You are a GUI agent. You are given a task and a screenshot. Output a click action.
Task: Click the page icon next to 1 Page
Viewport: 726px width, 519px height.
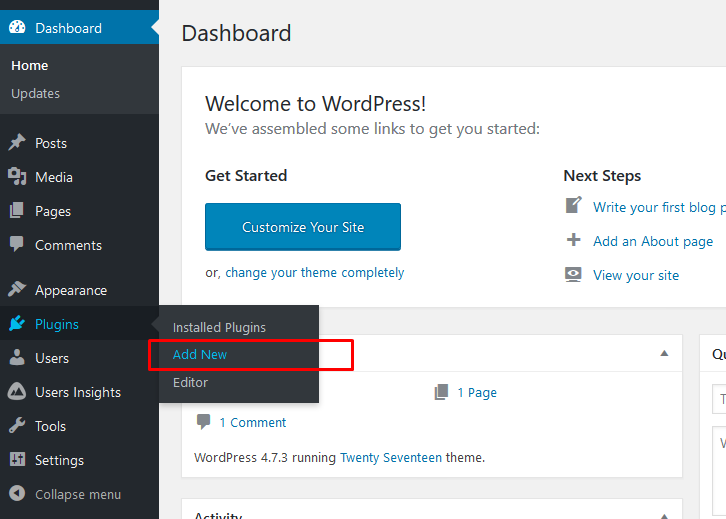(441, 392)
